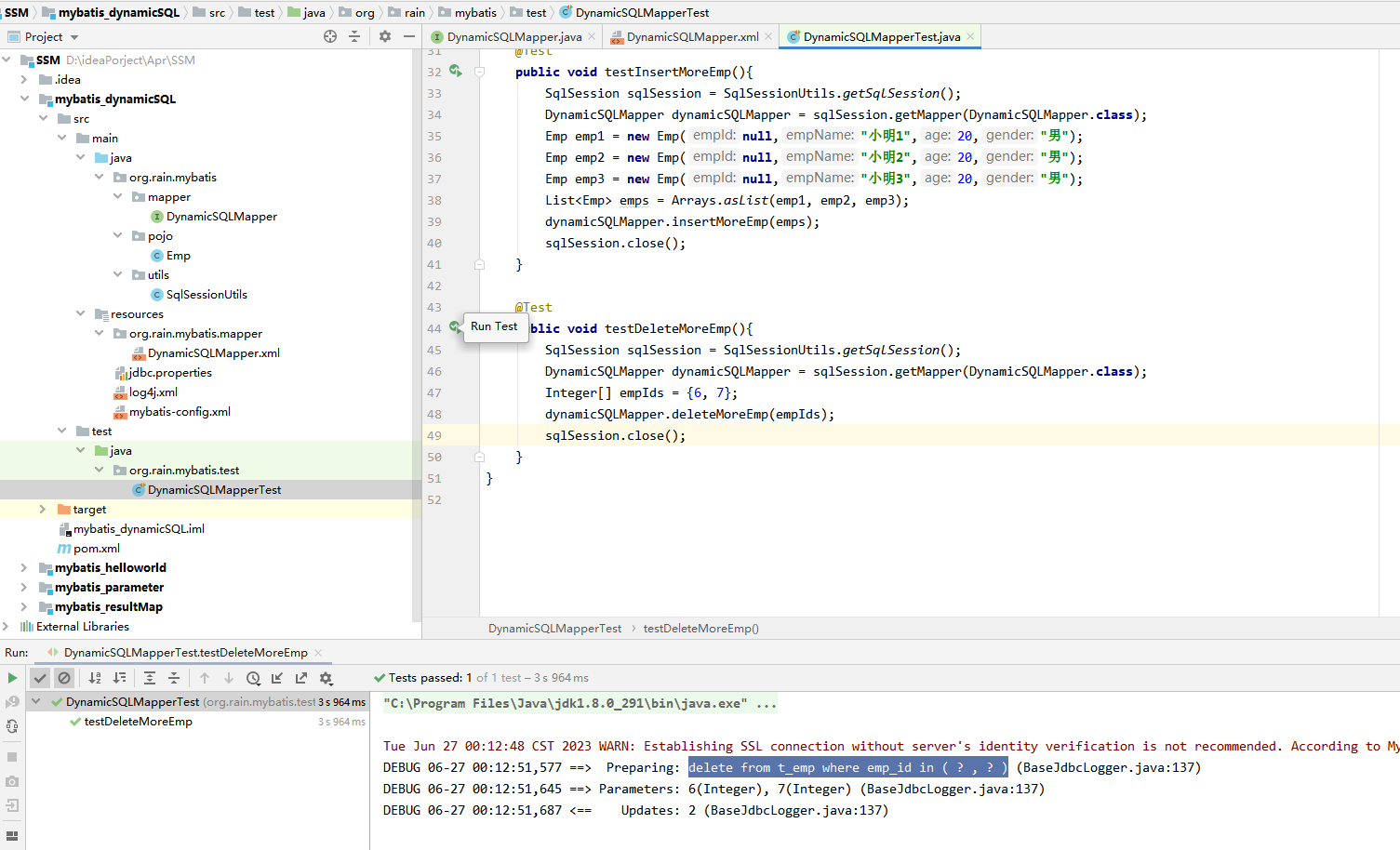Open Emp class in pojo package
This screenshot has width=1400, height=850.
pyautogui.click(x=178, y=256)
